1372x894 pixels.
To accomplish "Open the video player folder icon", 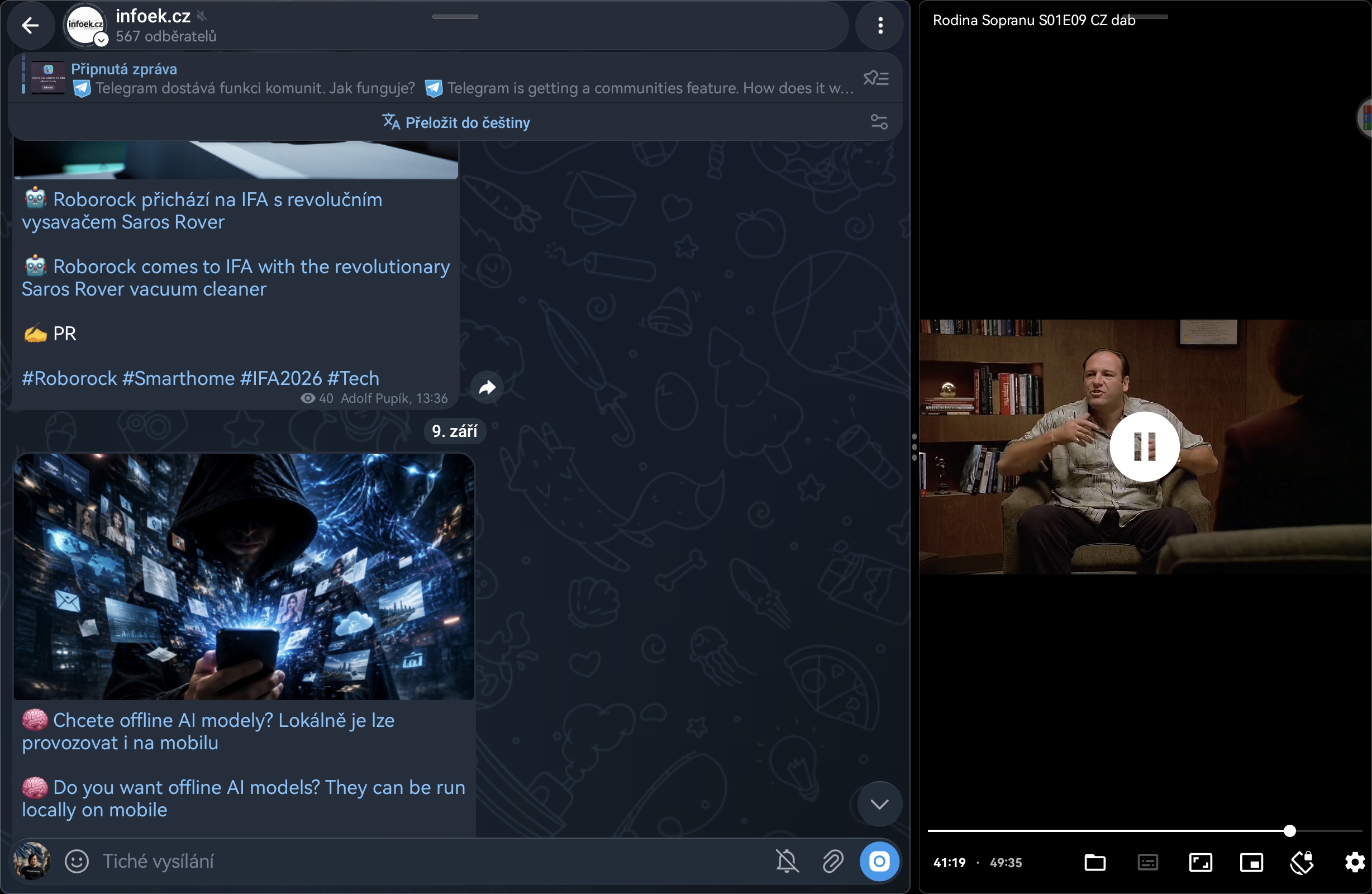I will coord(1095,862).
